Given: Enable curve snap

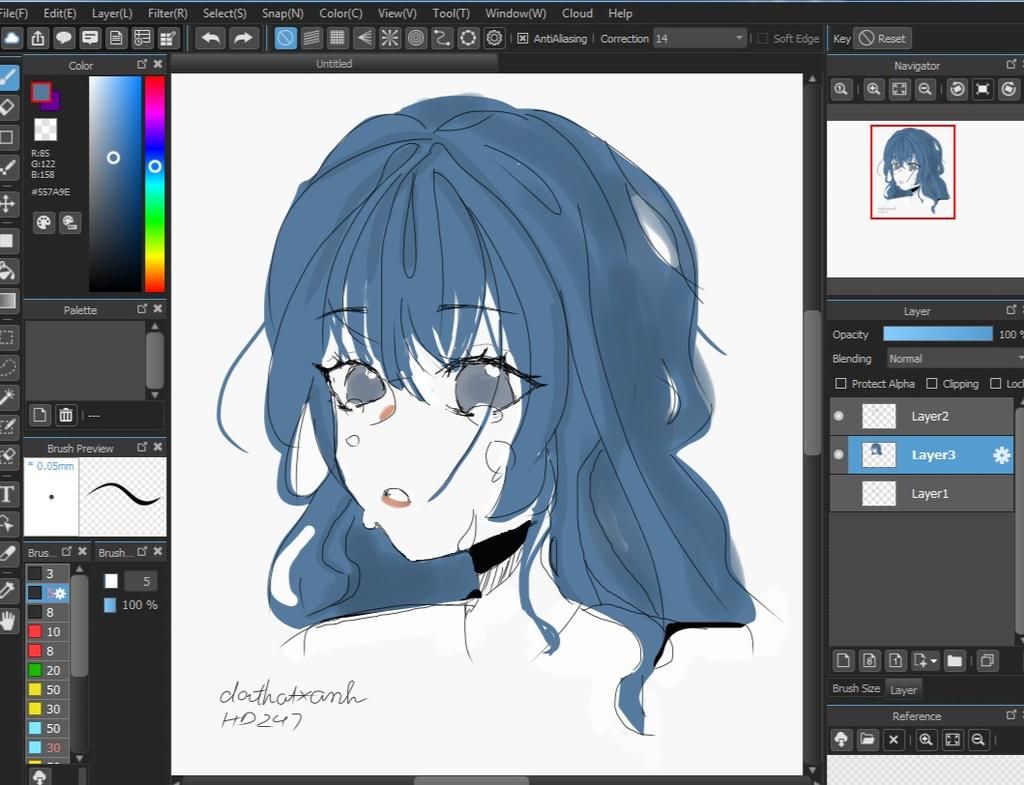Looking at the screenshot, I should (x=442, y=39).
